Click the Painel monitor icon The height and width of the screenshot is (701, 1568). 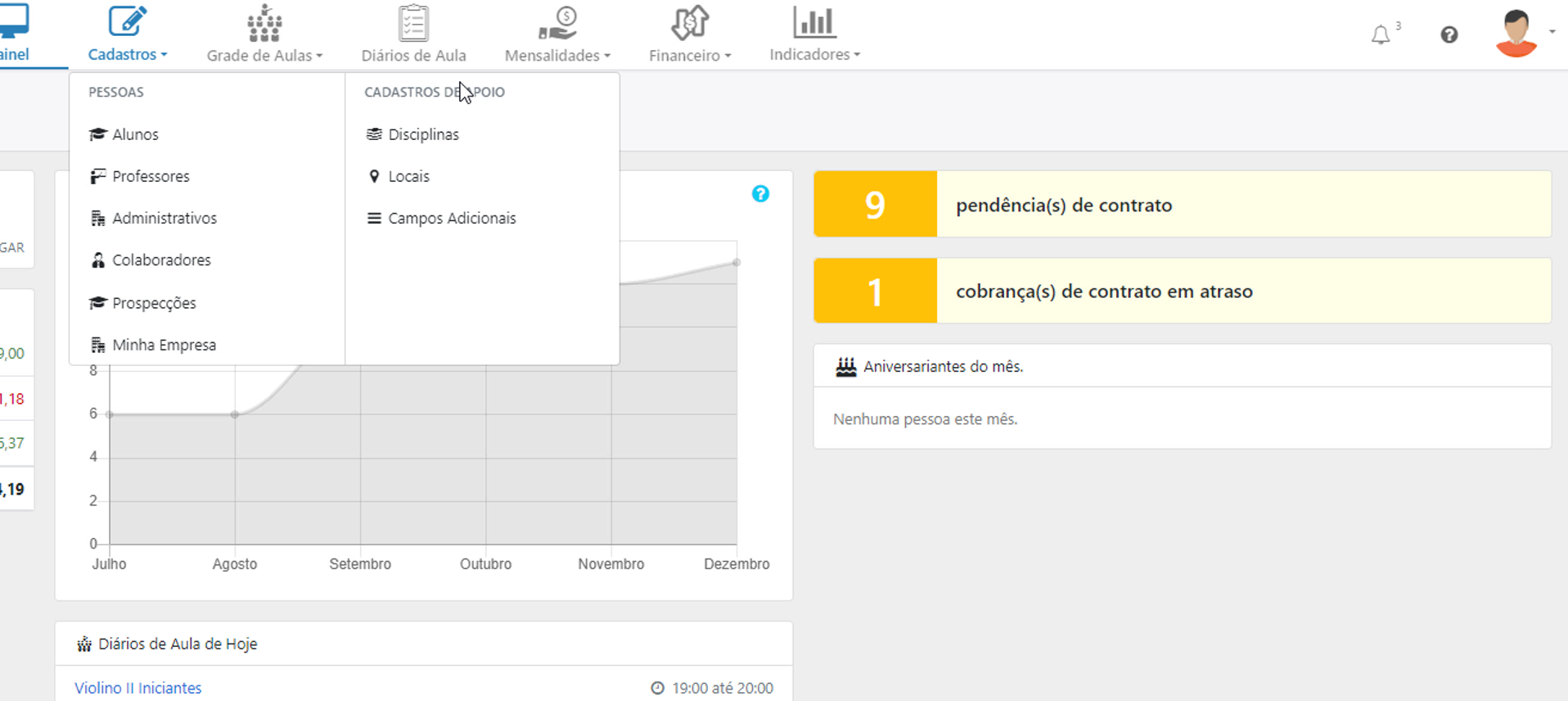tap(14, 21)
